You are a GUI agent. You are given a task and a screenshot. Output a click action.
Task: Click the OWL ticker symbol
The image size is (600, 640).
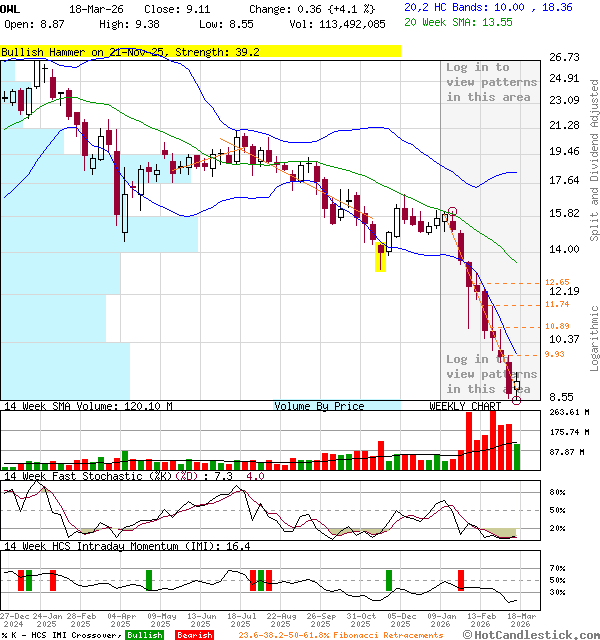point(10,8)
